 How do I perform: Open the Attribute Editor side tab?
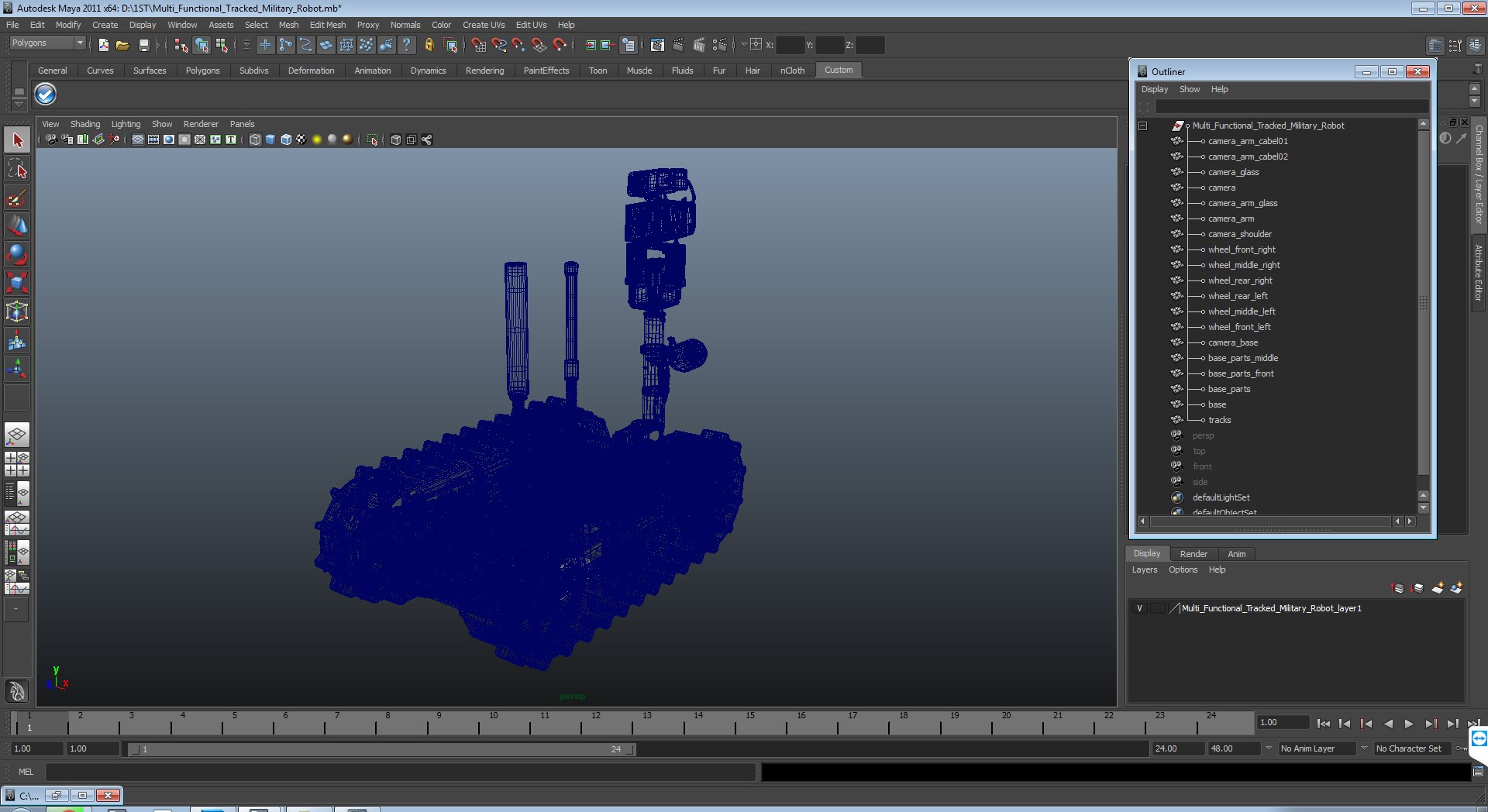[x=1479, y=273]
